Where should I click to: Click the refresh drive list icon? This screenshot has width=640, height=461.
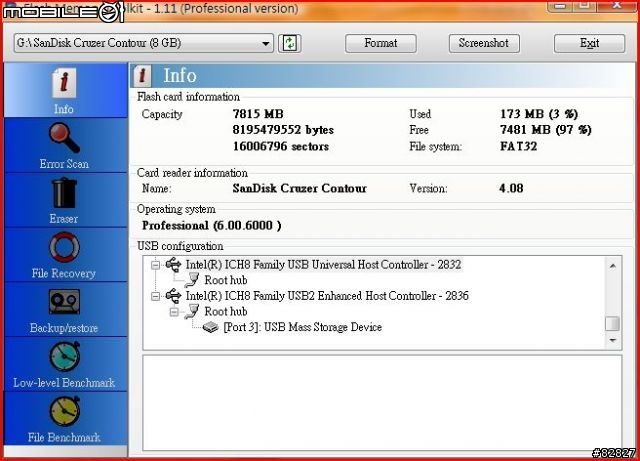[x=290, y=43]
